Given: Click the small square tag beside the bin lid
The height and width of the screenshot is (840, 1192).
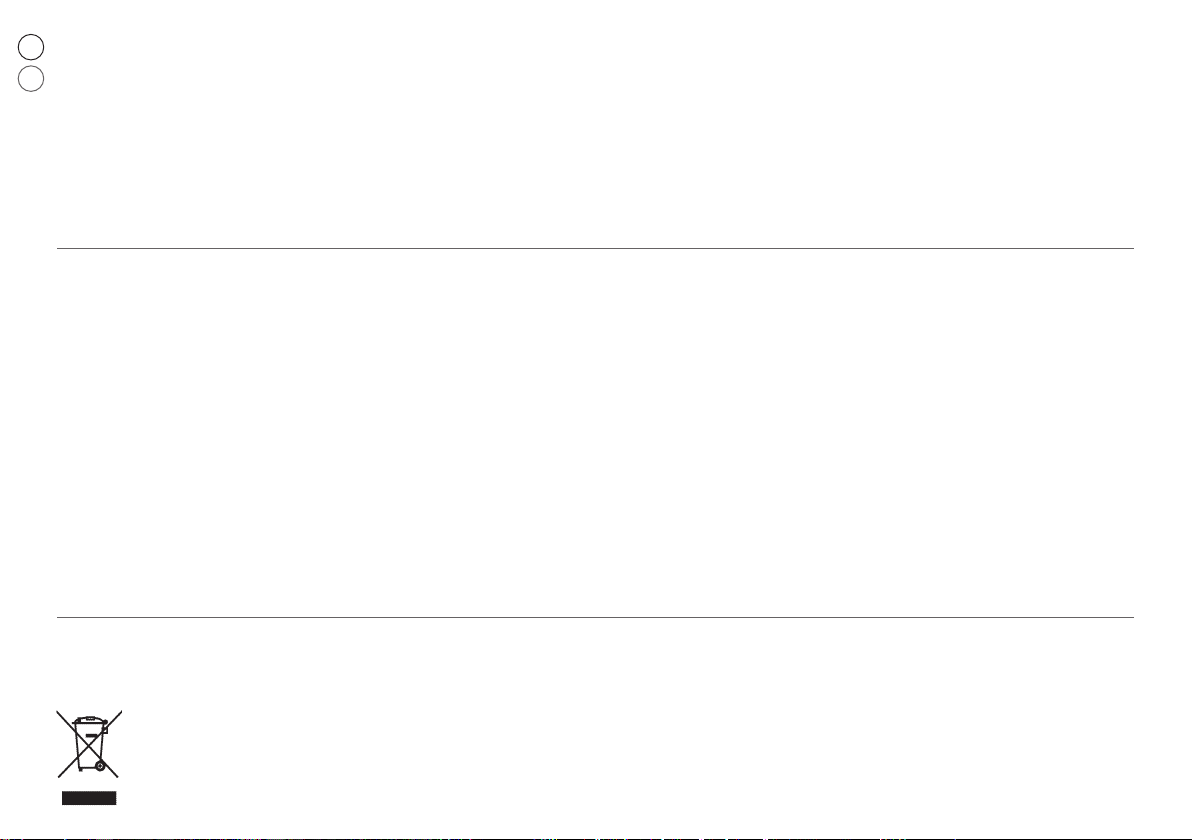Looking at the screenshot, I should (106, 729).
